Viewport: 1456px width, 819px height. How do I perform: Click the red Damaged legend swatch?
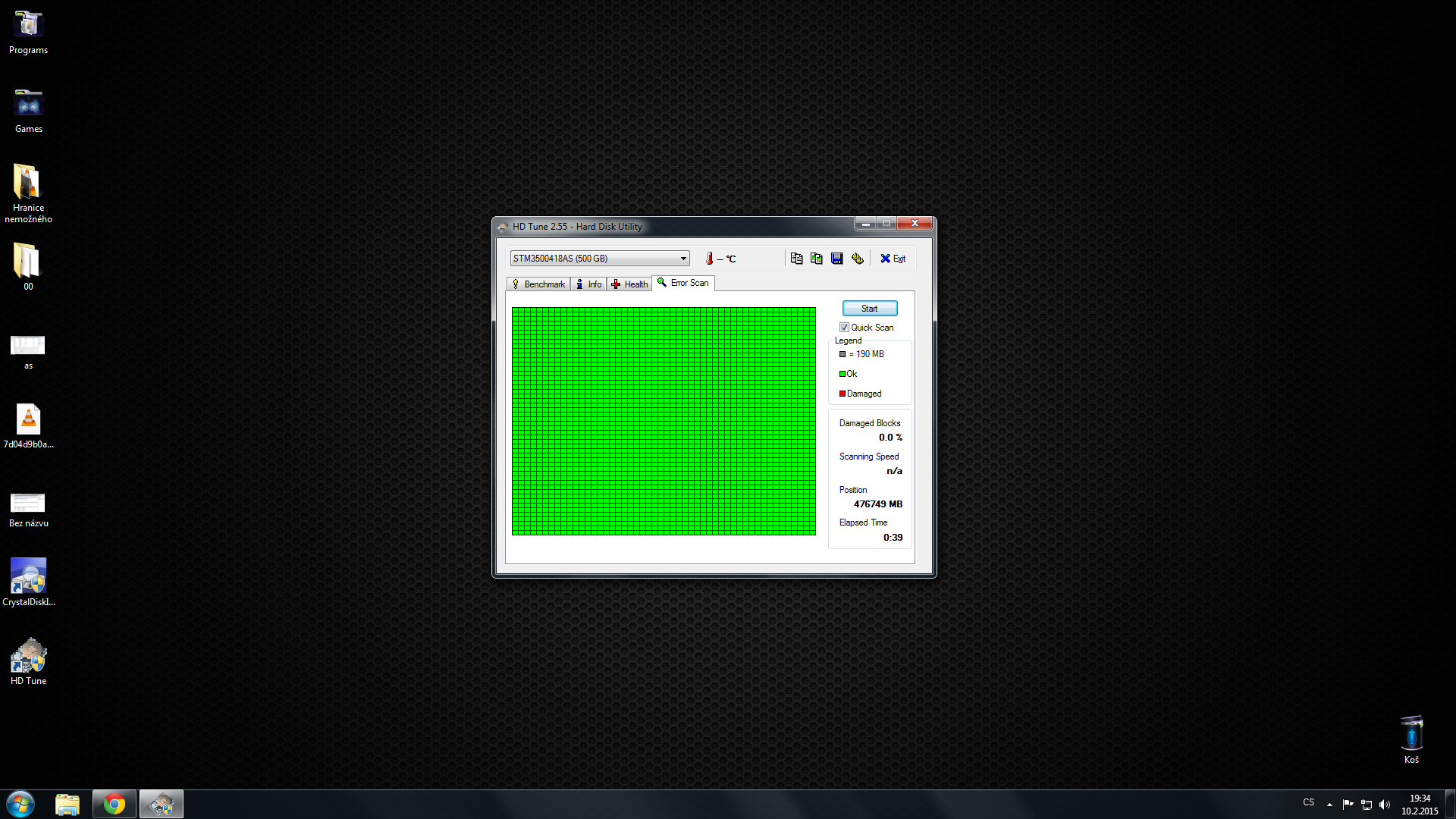click(843, 394)
